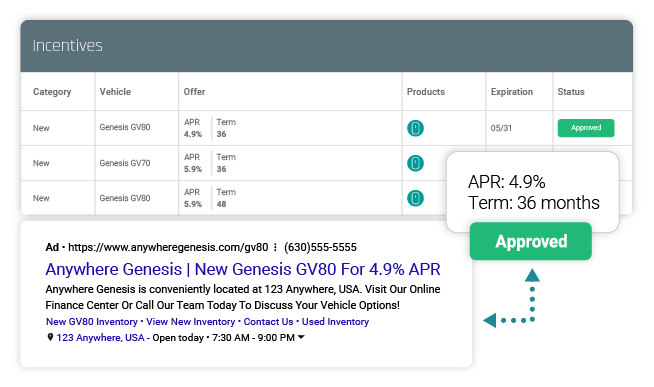654x387 pixels.
Task: Call the ad phone number (630)555-5555
Action: [x=320, y=247]
